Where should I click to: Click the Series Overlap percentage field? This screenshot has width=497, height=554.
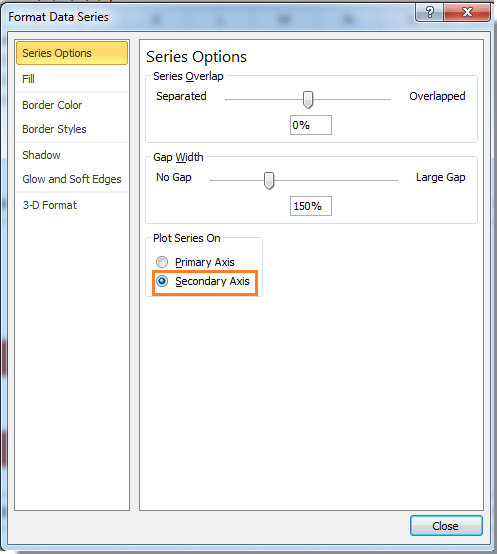pyautogui.click(x=311, y=125)
